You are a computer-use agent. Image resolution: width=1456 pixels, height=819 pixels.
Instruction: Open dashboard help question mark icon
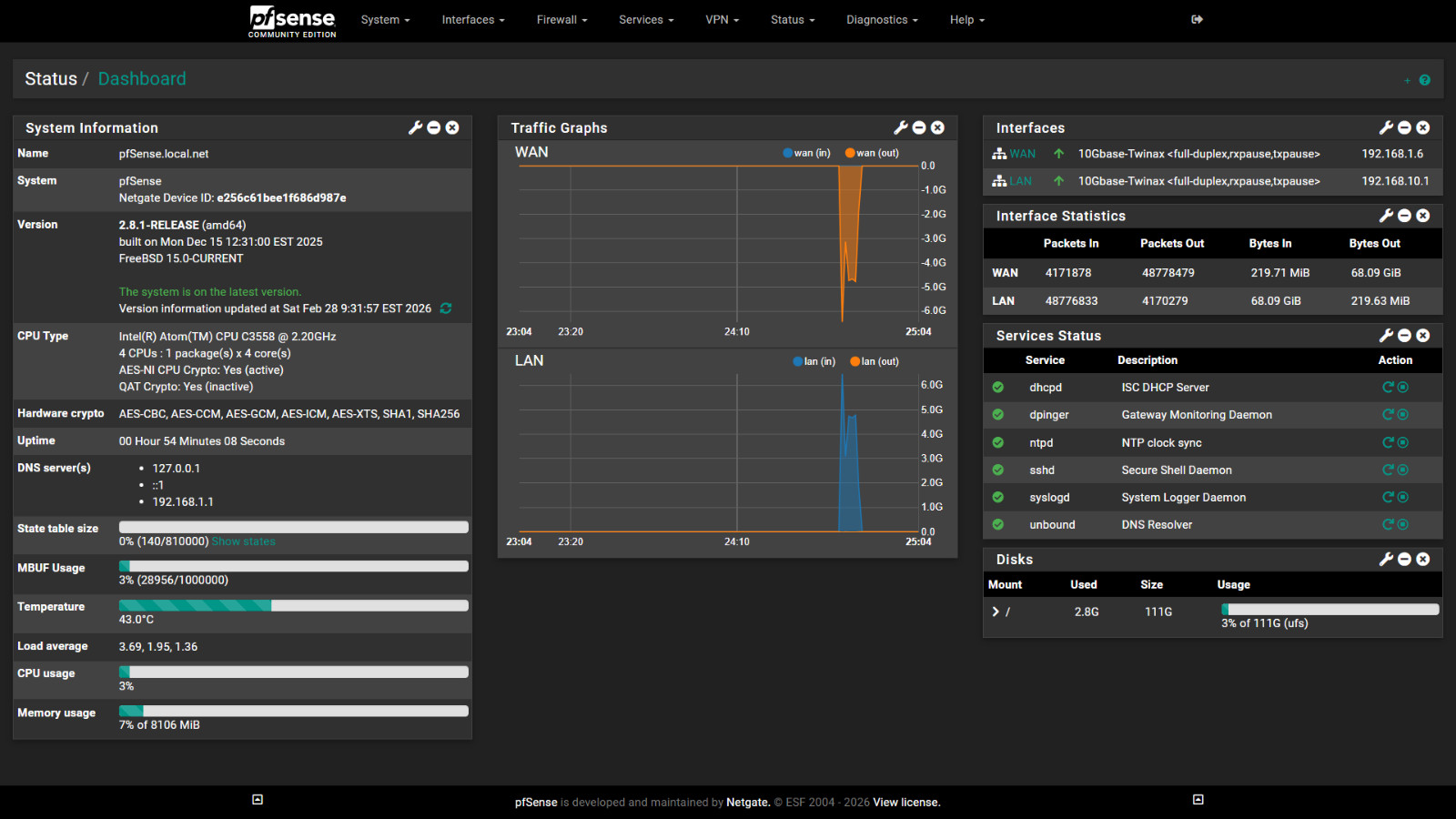(x=1424, y=80)
